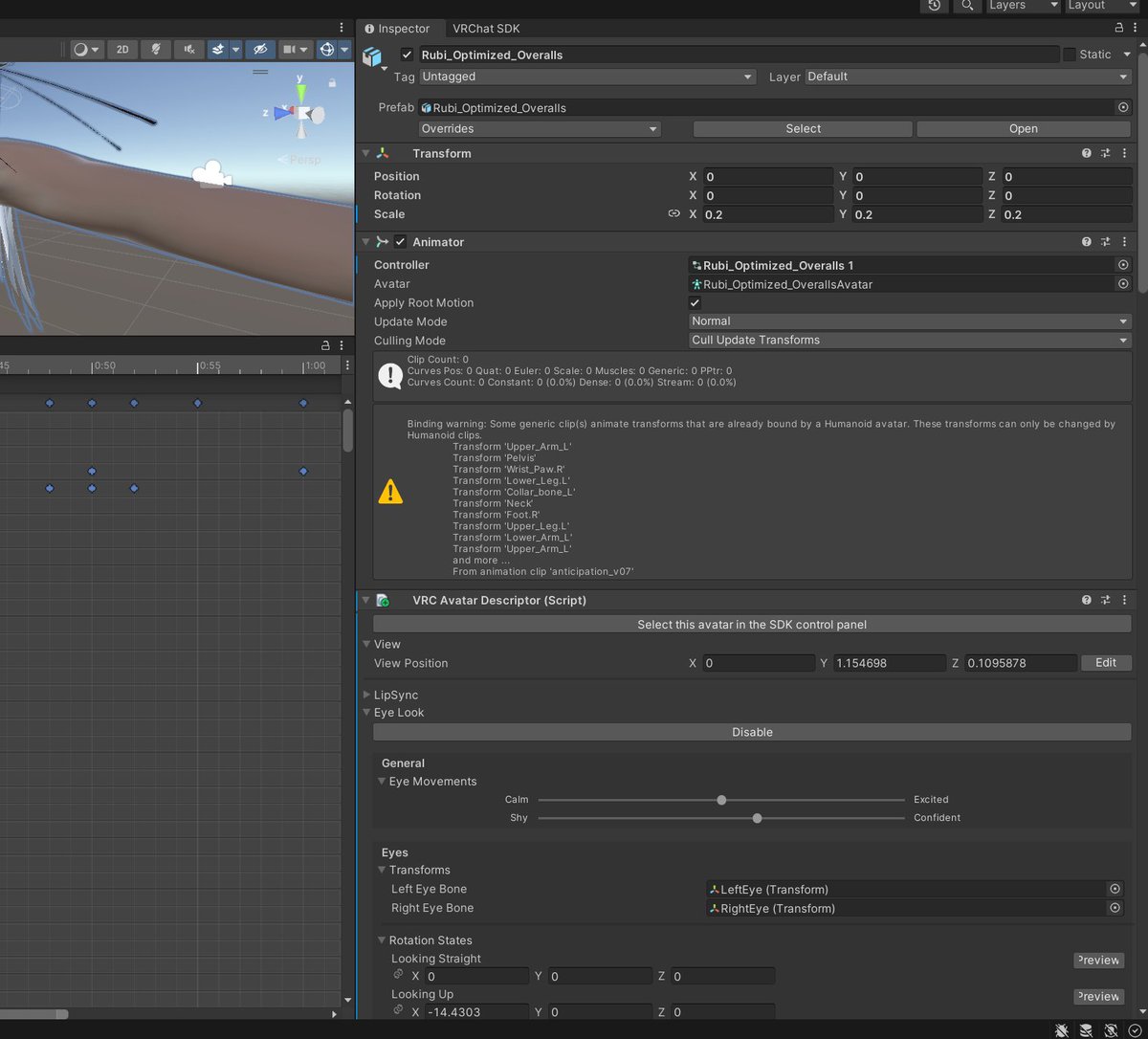Screen dimensions: 1148x1039
Task: Click the Persp label under the gizmo
Action: pyautogui.click(x=305, y=160)
